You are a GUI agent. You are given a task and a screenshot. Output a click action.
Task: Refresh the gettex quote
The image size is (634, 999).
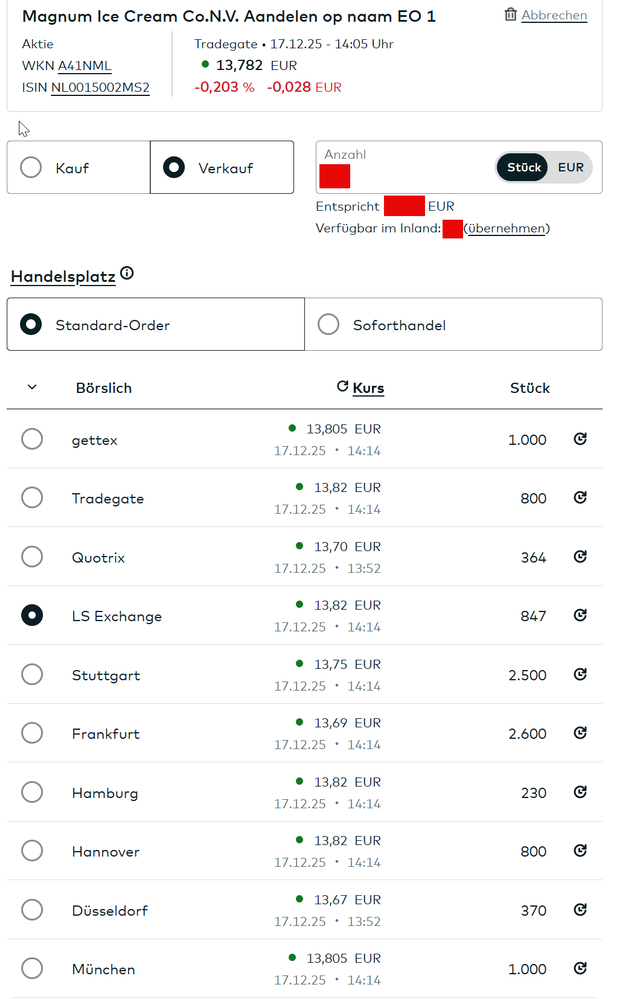click(580, 439)
